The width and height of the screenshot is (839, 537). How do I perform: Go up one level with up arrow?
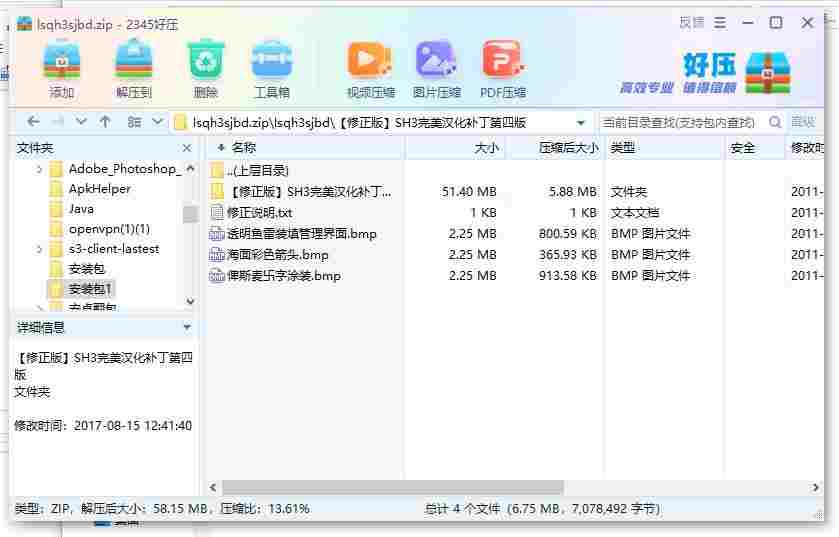[105, 122]
